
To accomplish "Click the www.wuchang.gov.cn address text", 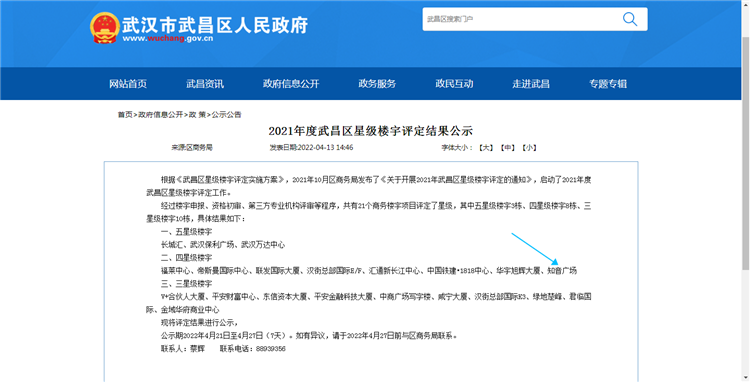I will (168, 39).
